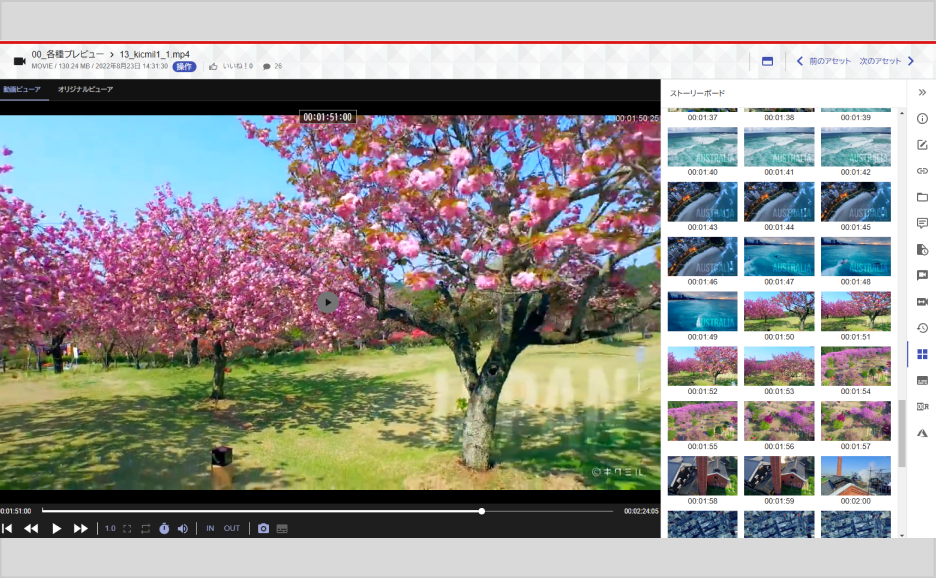Select the 動画ビューア tab
The height and width of the screenshot is (578, 936).
[22, 90]
